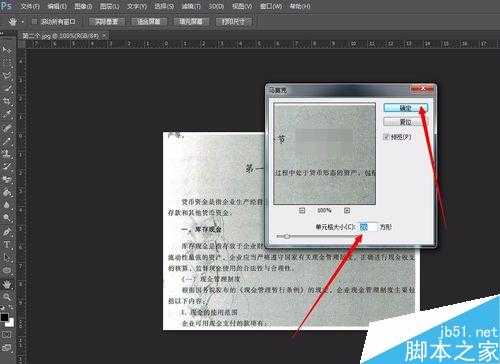Select the Ellipse shape tool
The width and height of the screenshot is (500, 364).
click(x=7, y=270)
